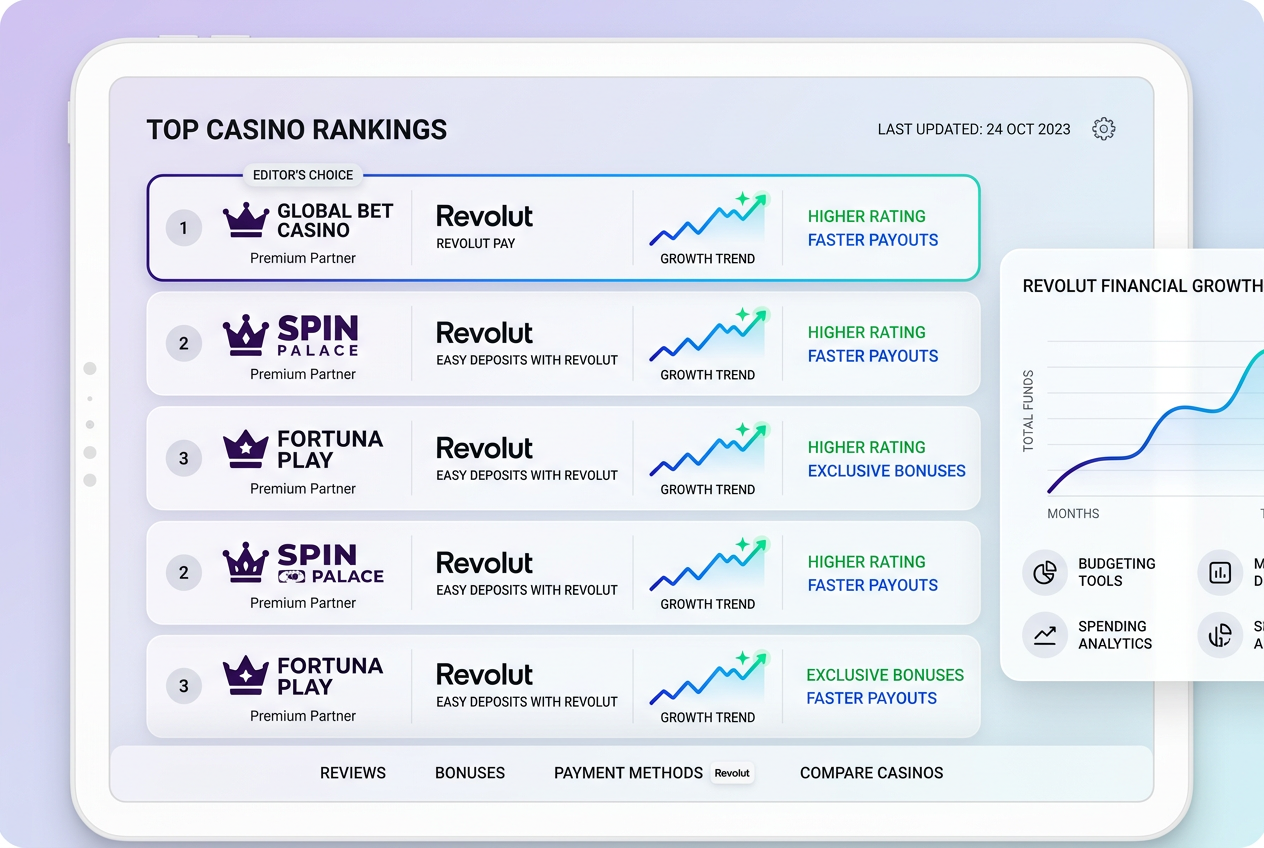Click the banknote icon in the Spin Palace logo
Screen dimensions: 1264x848
point(292,577)
